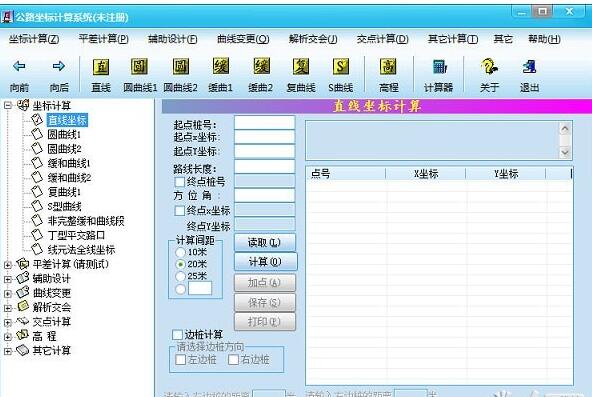This screenshot has width=592, height=397.
Task: Click the 向前 arrow icon
Action: tap(19, 66)
